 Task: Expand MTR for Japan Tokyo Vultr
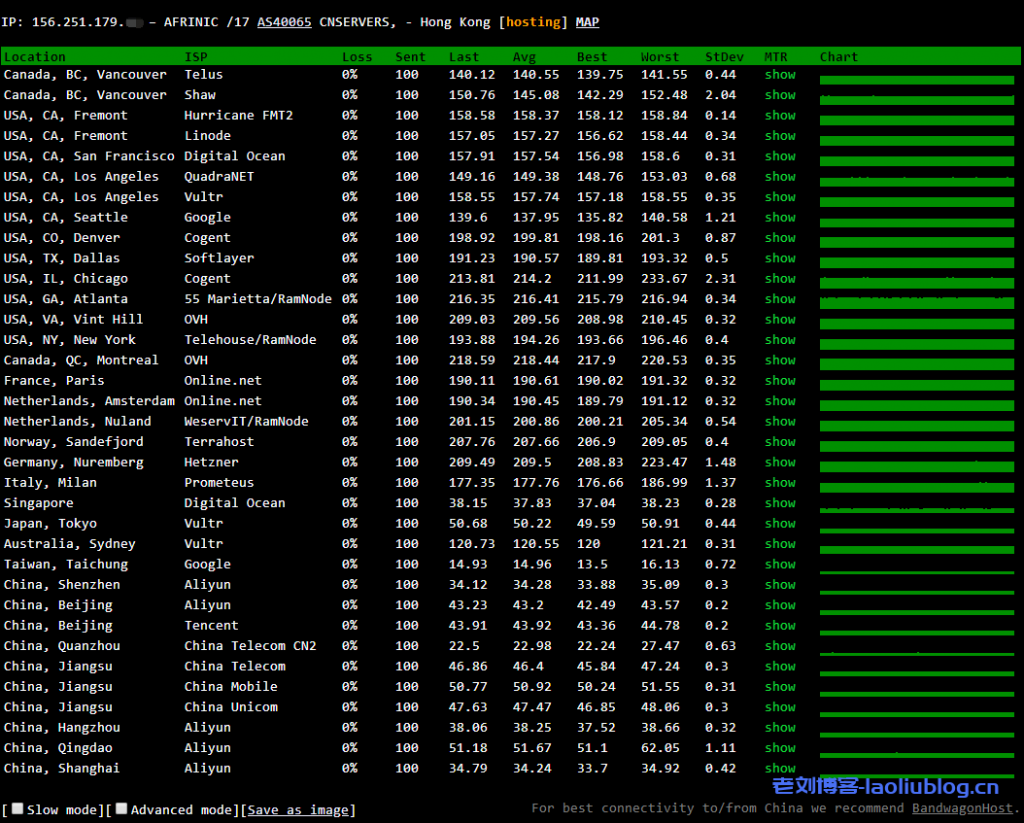point(780,523)
